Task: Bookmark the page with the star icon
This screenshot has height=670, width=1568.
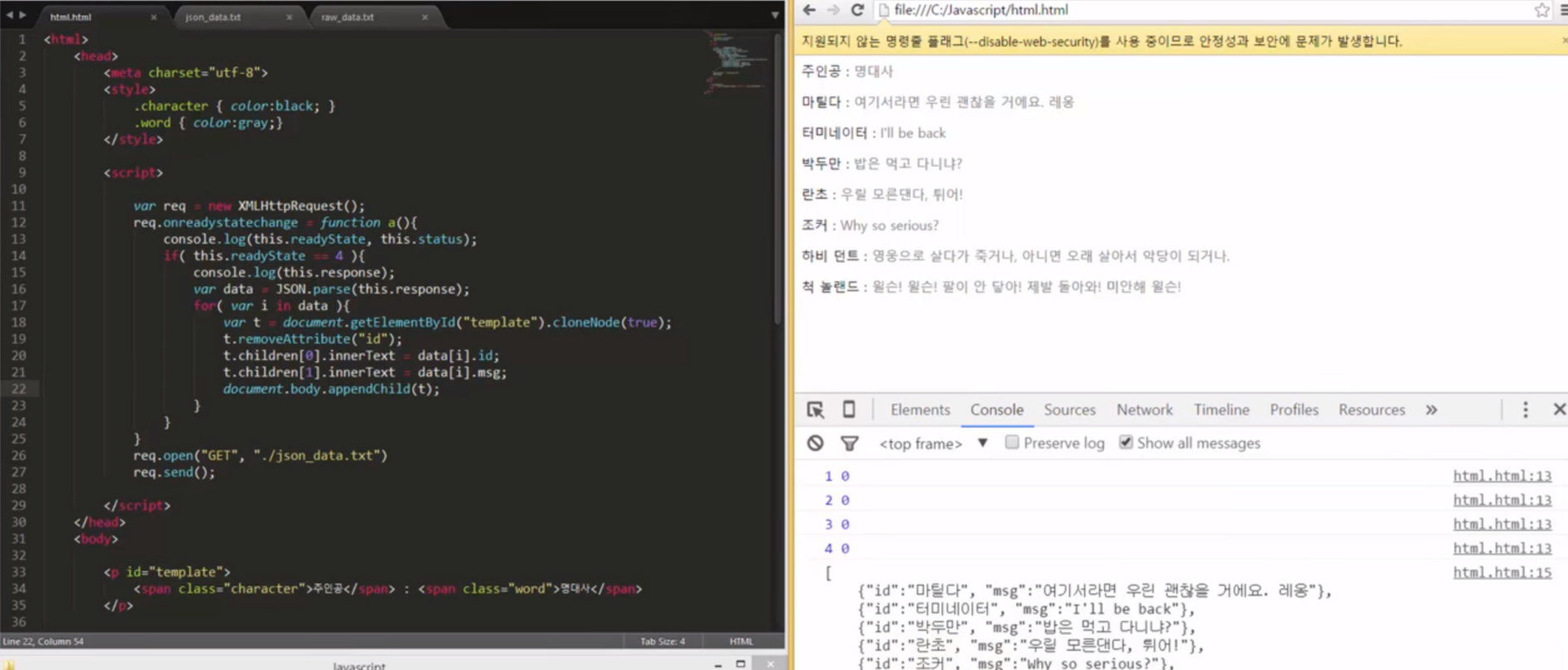Action: click(1541, 10)
